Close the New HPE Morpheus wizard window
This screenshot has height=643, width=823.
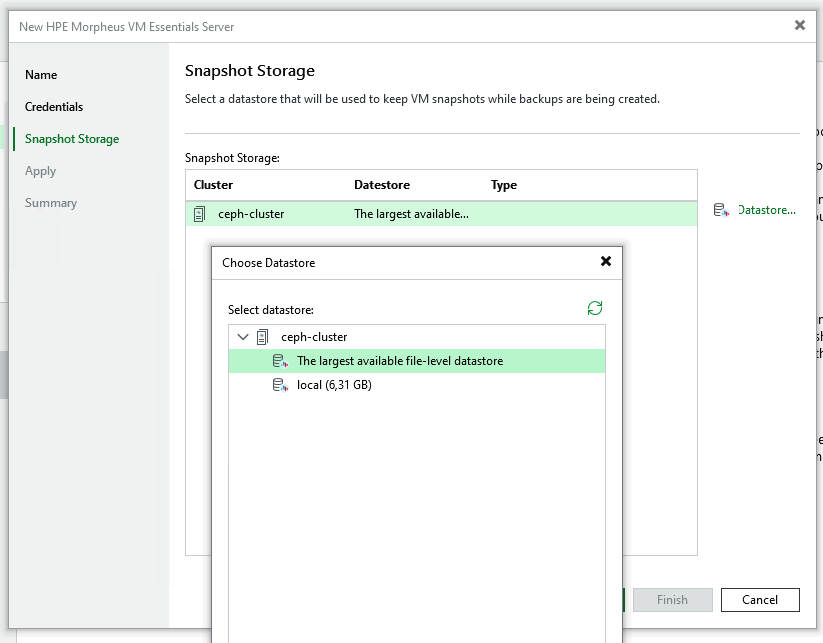coord(800,25)
